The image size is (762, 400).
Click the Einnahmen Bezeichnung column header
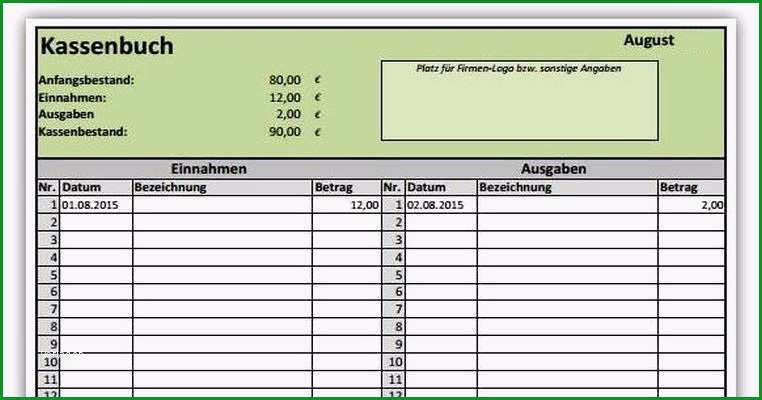coord(222,188)
